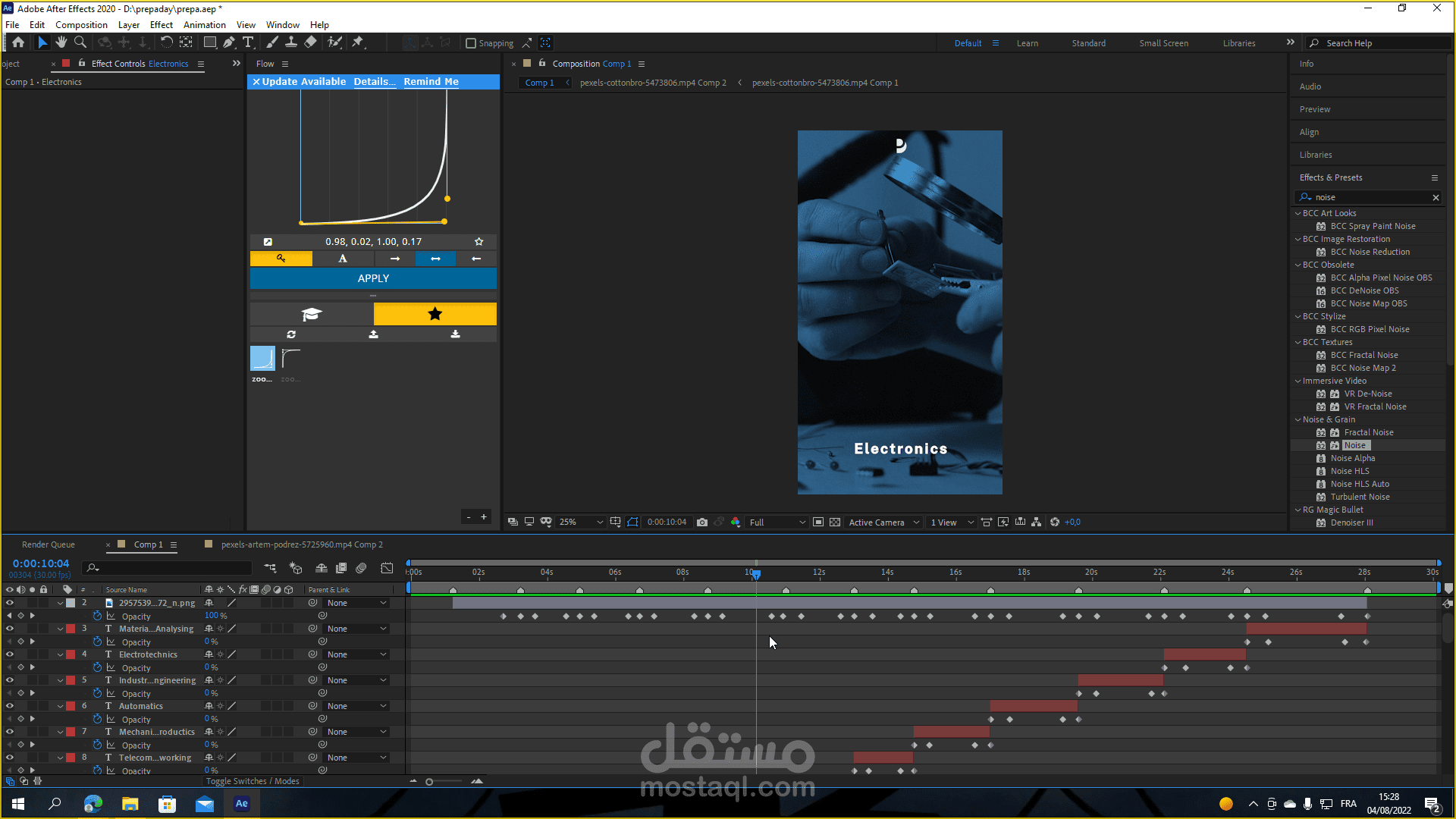Select the Zoom tool magnifier
Screen dimensions: 1456x819
[80, 42]
